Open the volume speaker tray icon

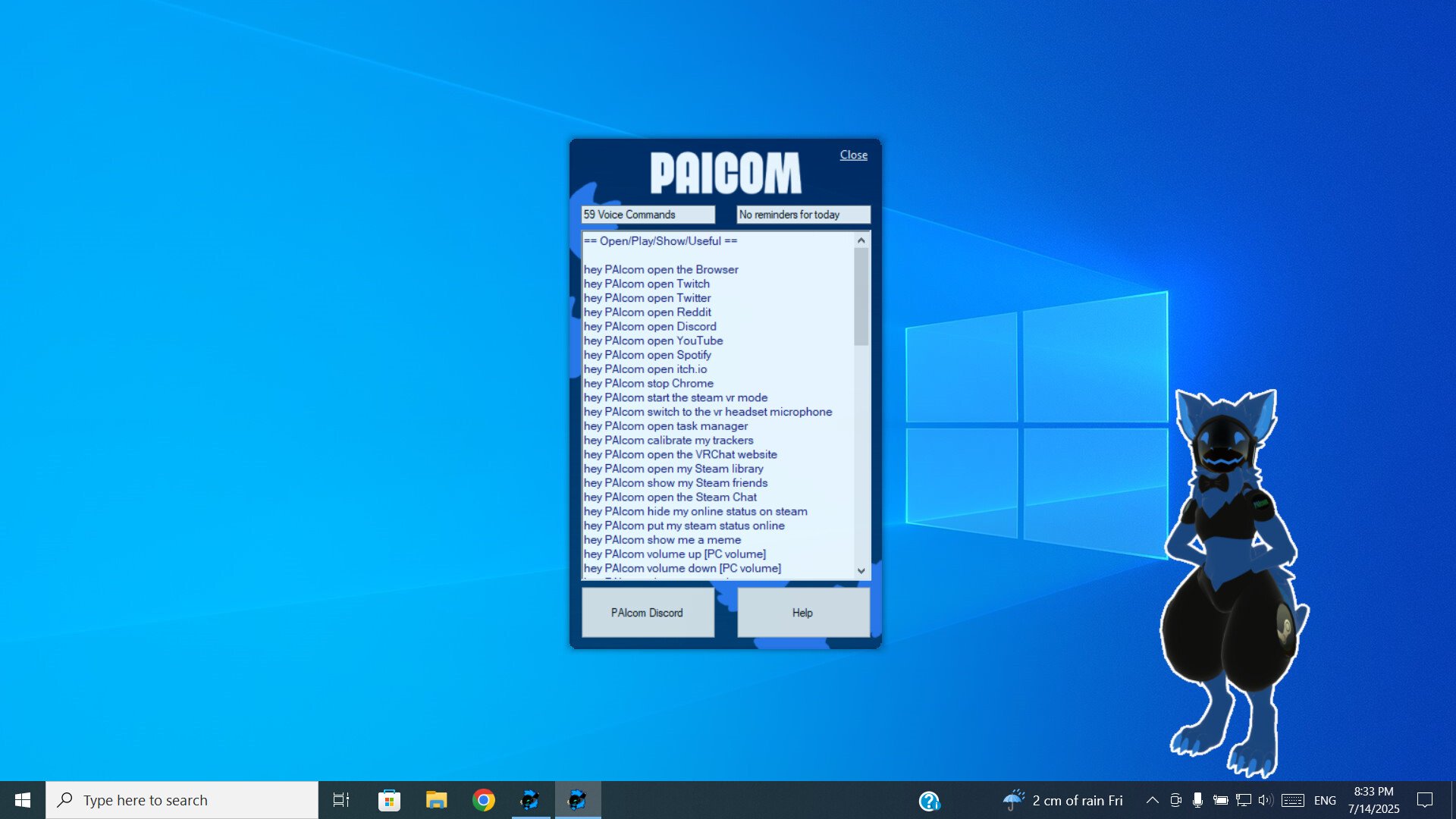1265,800
